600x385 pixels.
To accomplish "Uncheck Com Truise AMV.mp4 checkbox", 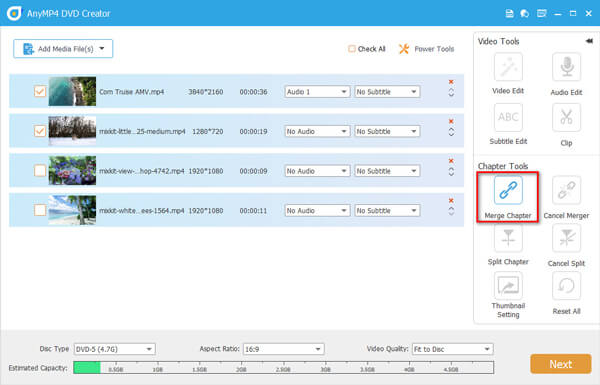I will click(40, 91).
